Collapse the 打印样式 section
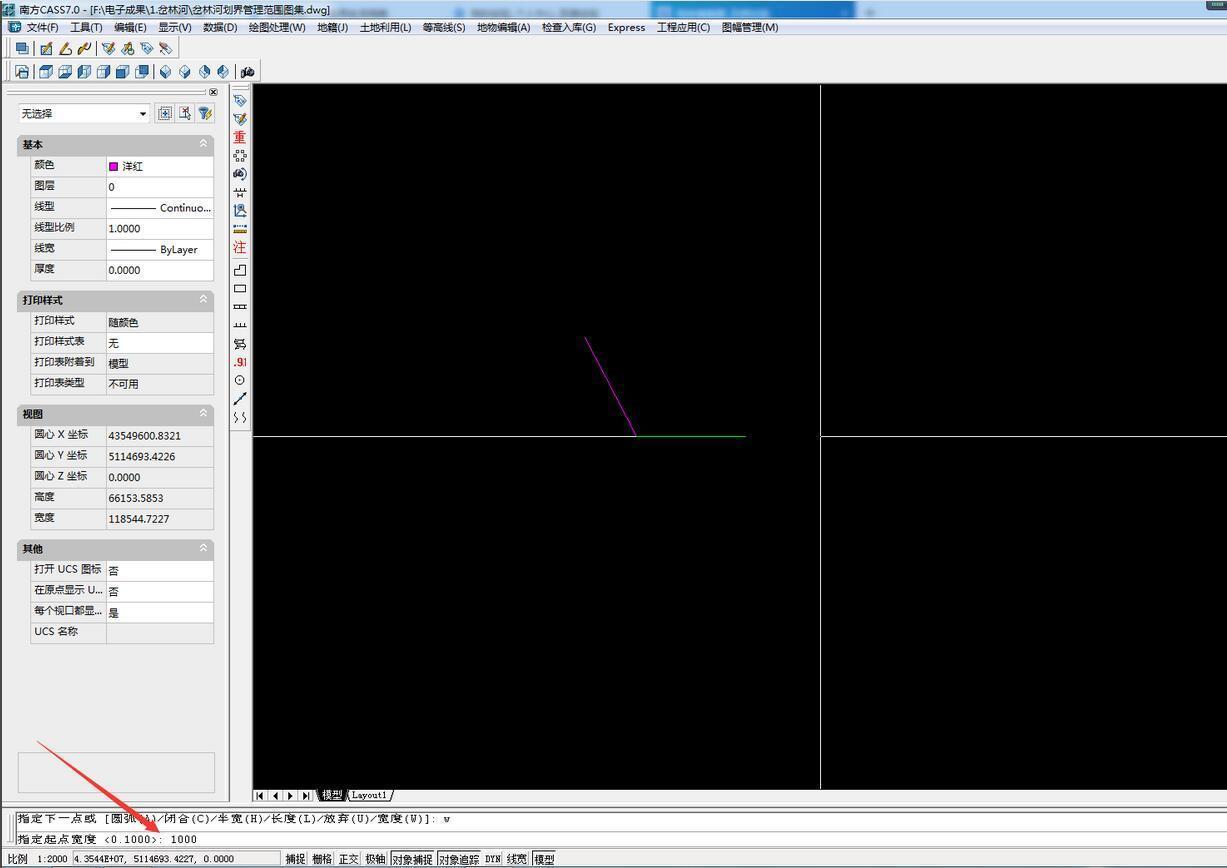 [x=203, y=300]
